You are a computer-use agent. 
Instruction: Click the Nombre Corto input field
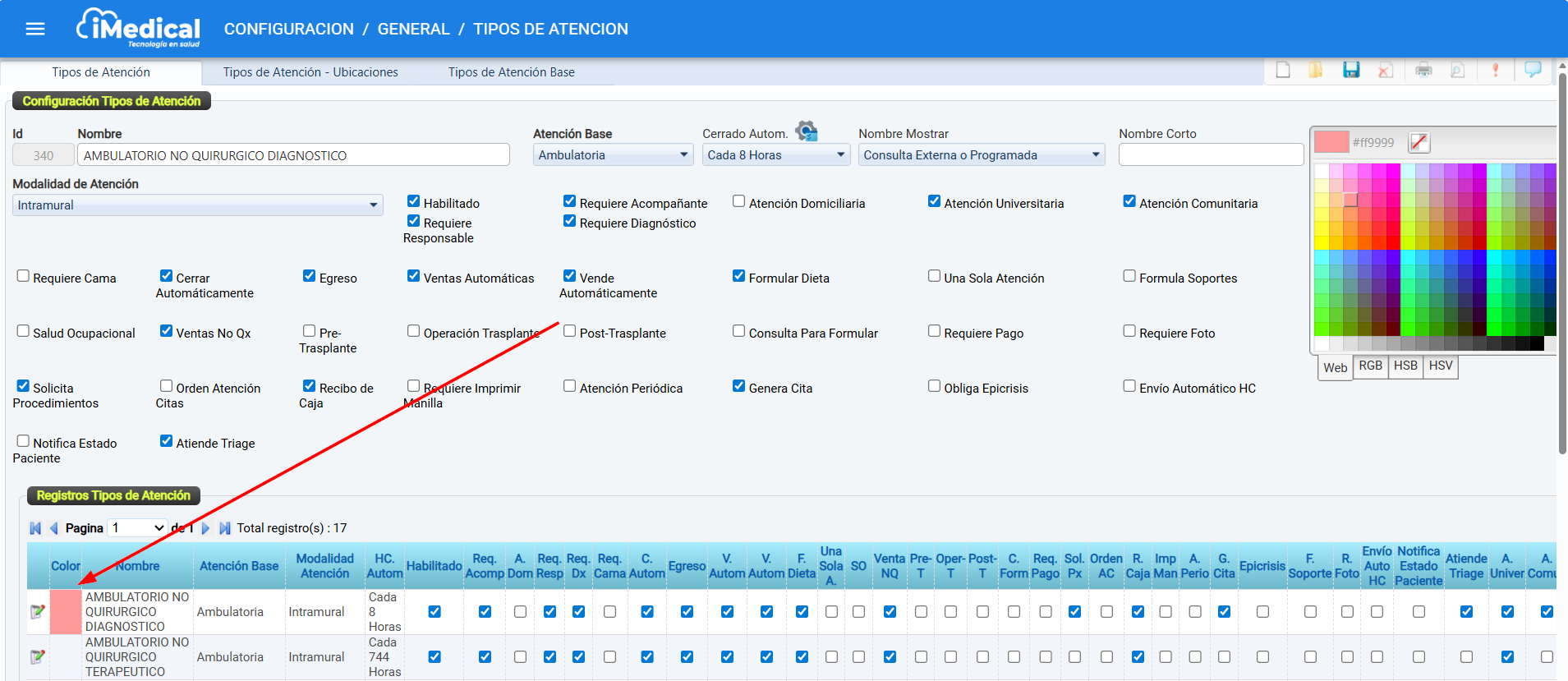click(x=1211, y=155)
